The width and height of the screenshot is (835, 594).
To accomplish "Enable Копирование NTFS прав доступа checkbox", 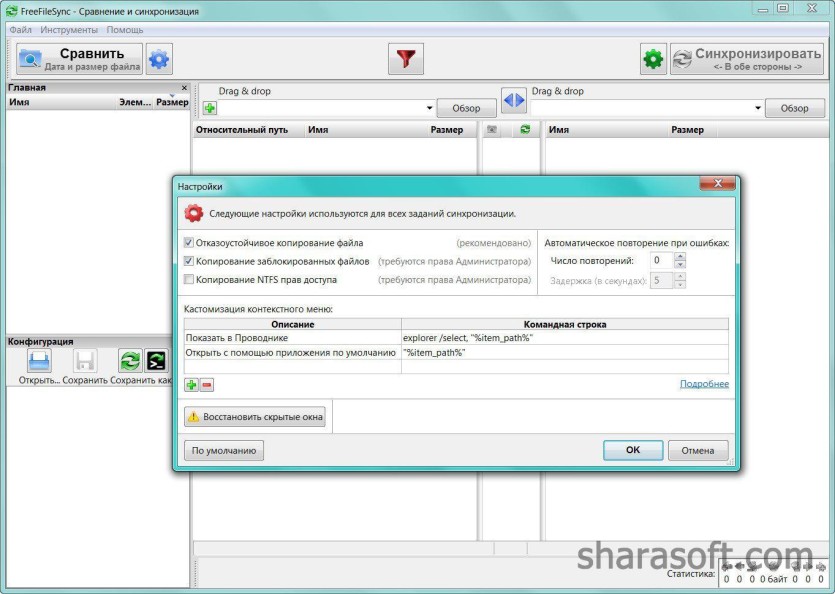I will click(189, 279).
